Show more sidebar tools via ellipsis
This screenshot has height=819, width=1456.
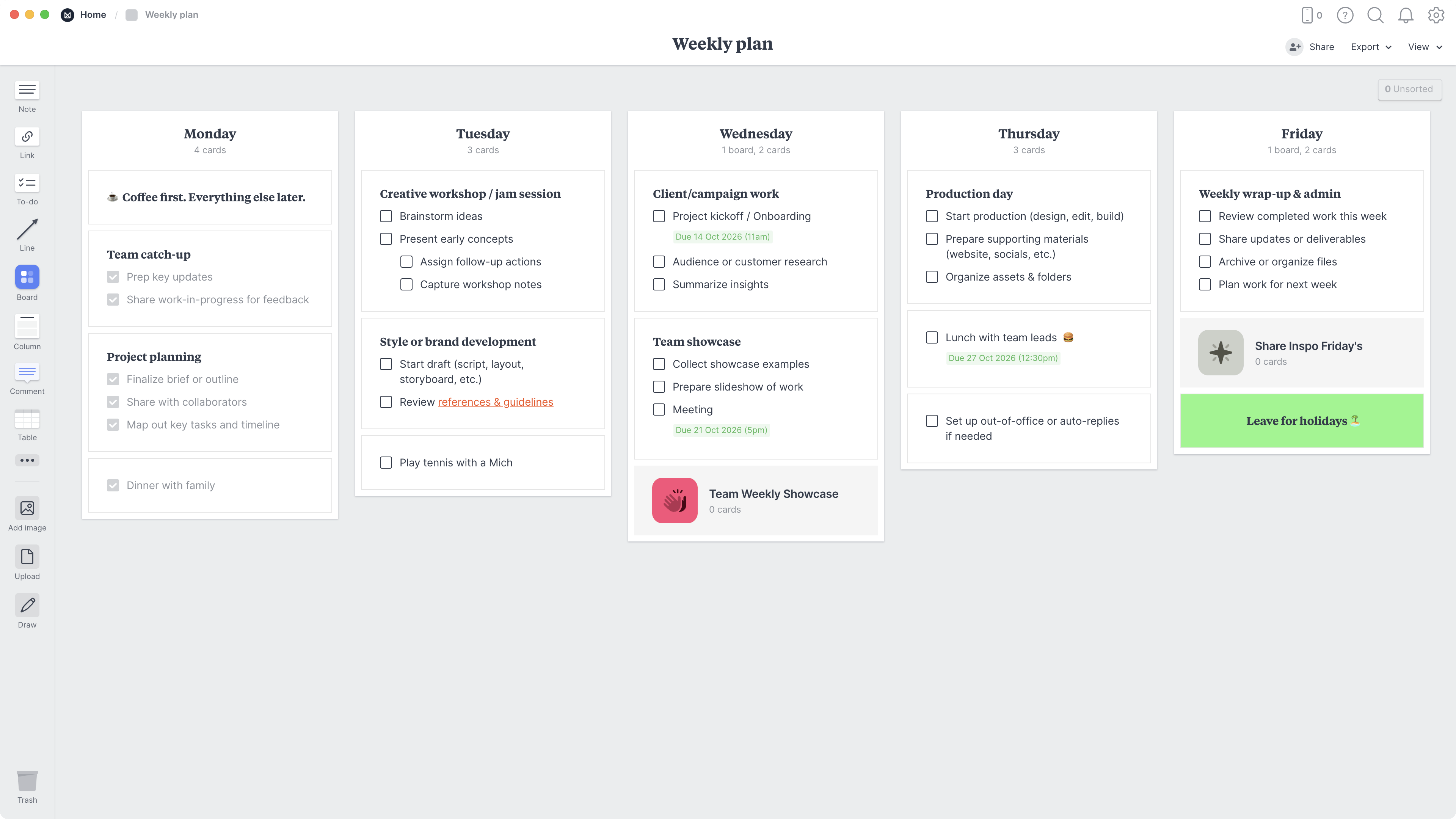[x=27, y=460]
